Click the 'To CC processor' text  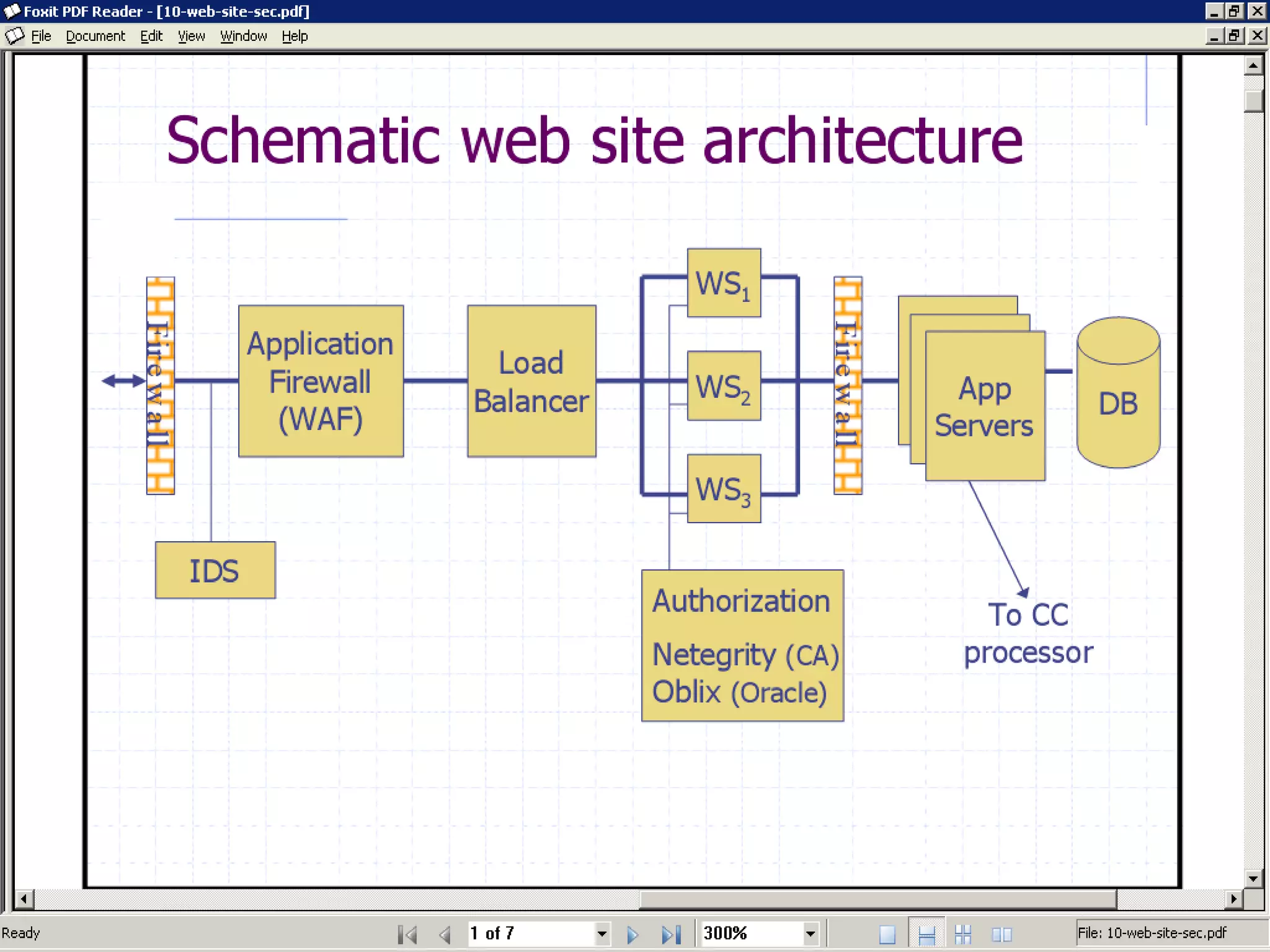pos(1028,633)
